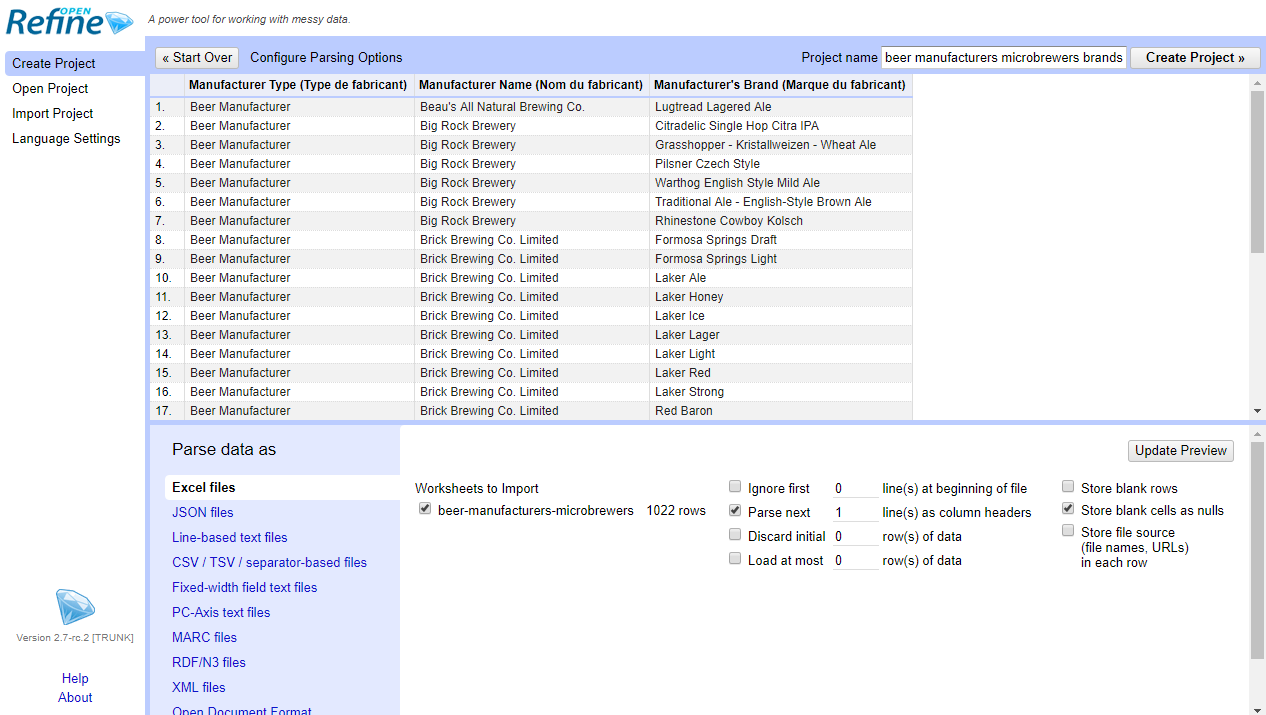Image resolution: width=1266 pixels, height=715 pixels.
Task: Click Laker Strong cell
Action: point(781,391)
